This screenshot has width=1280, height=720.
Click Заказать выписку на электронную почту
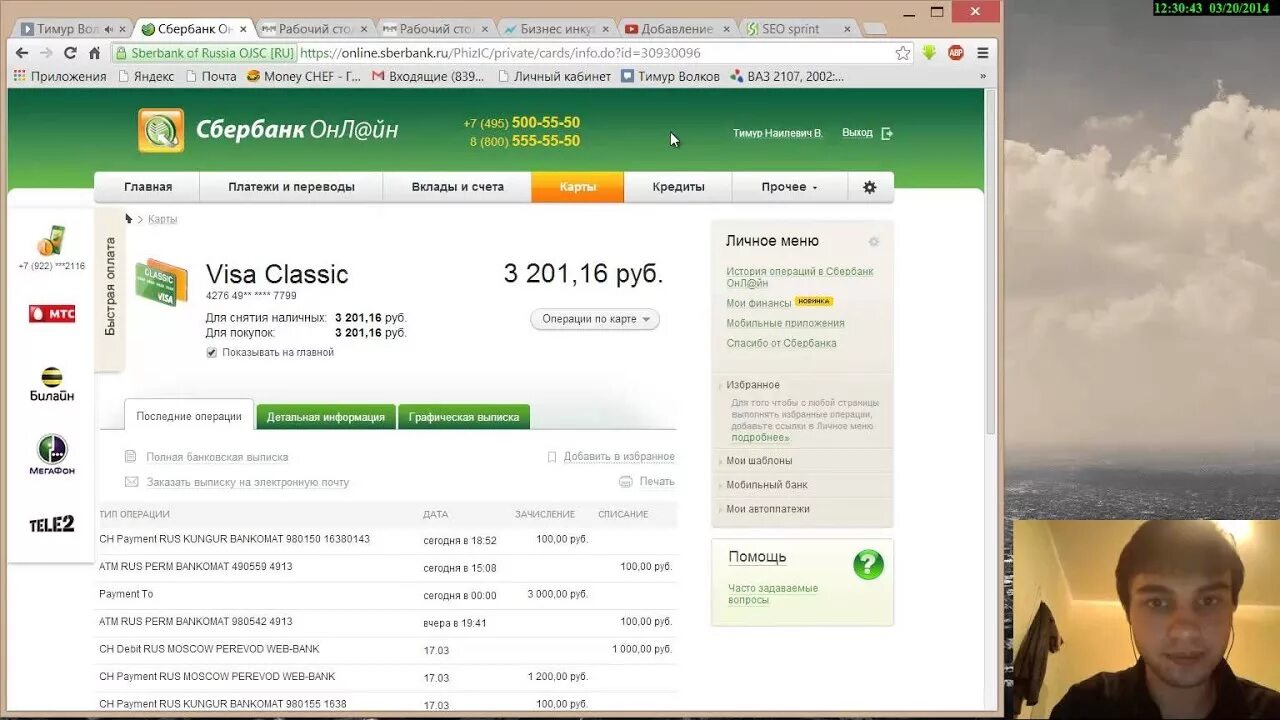click(248, 482)
